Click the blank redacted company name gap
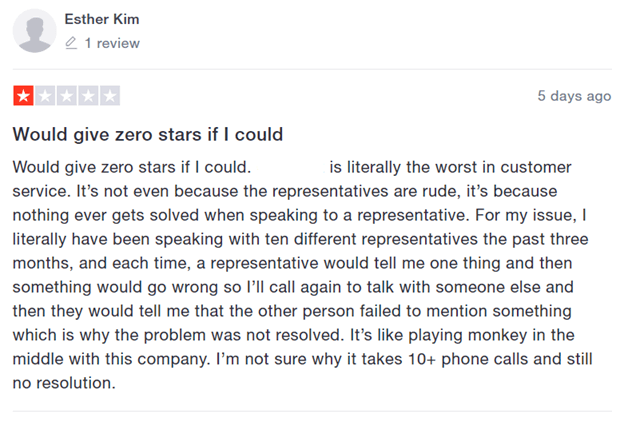This screenshot has width=624, height=422. pyautogui.click(x=290, y=166)
